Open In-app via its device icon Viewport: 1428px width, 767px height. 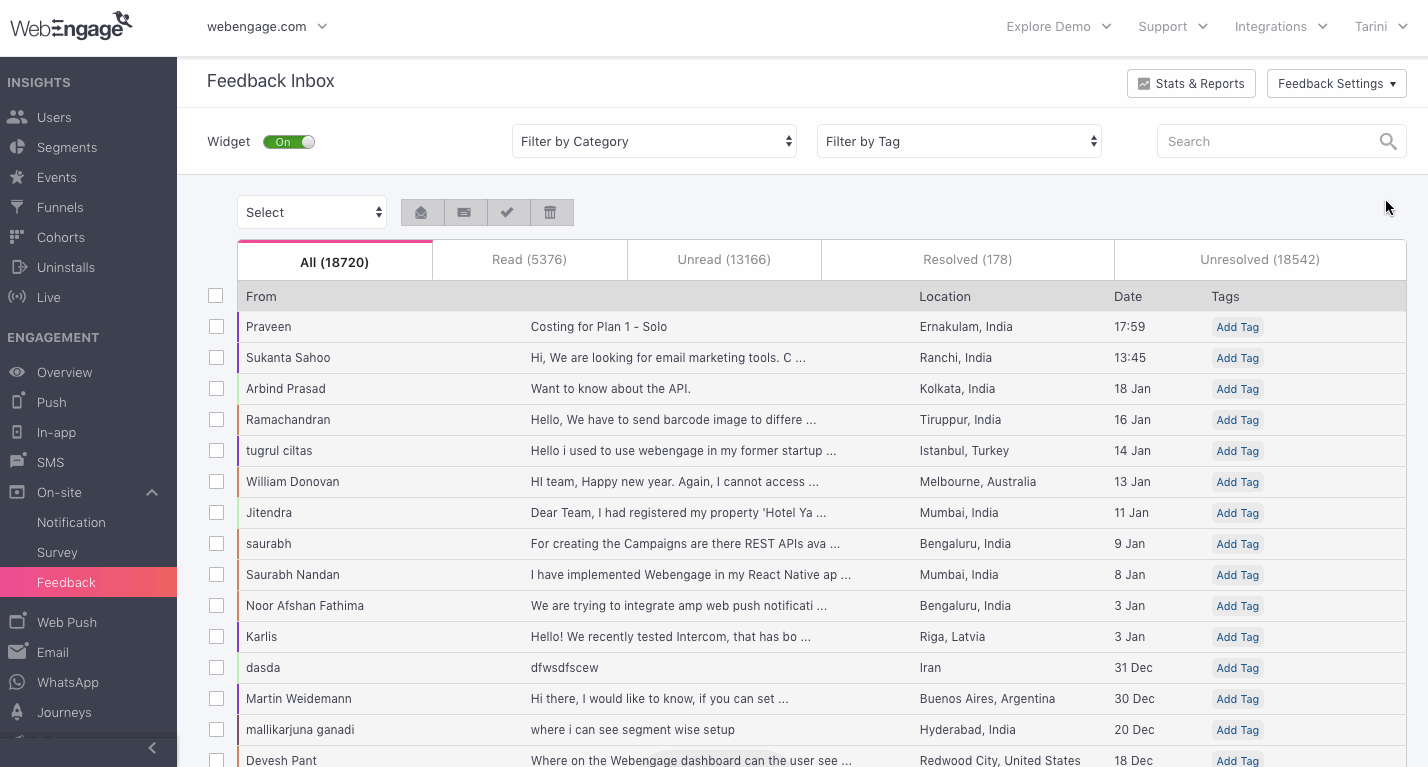(x=17, y=432)
